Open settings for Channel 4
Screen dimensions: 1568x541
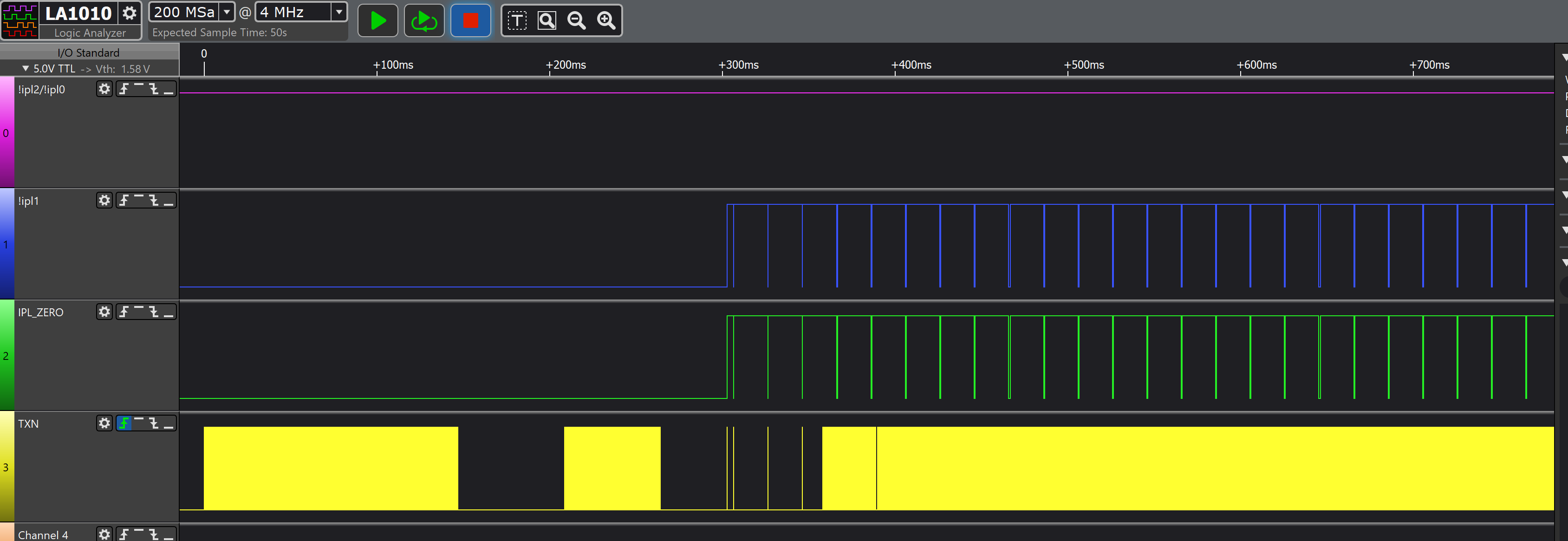pos(104,534)
